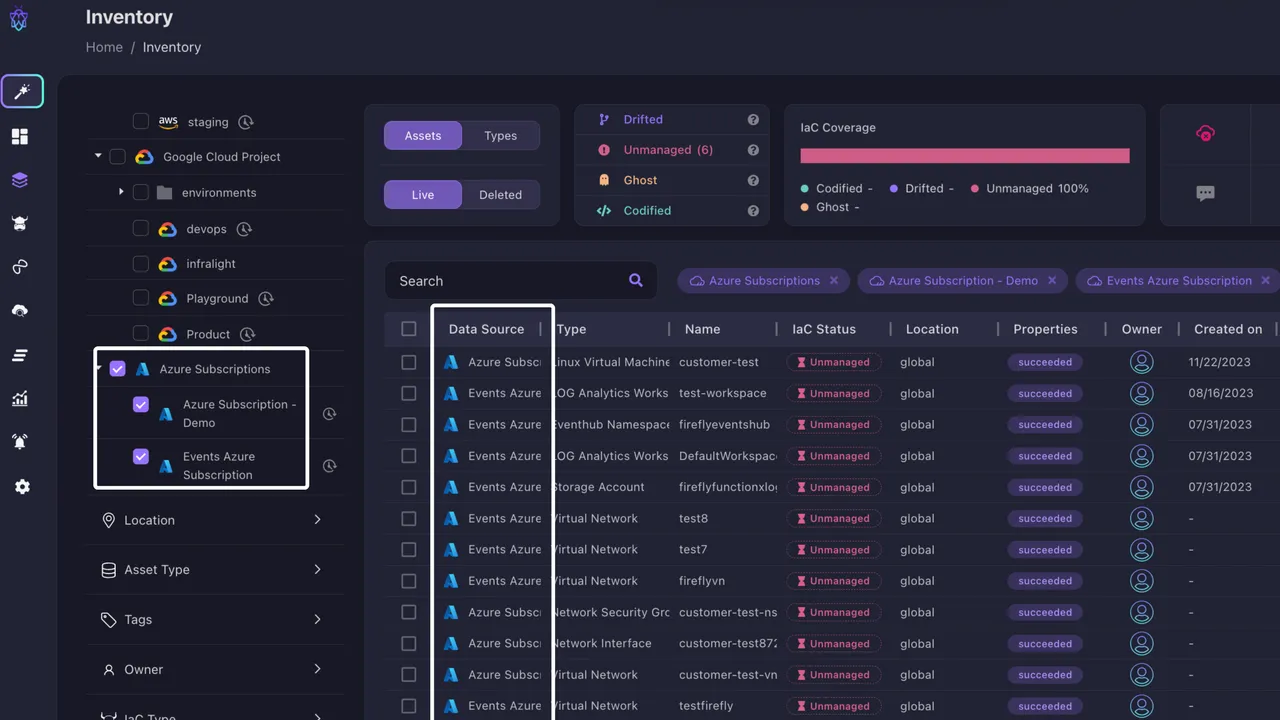Open the stacked lines sidebar icon
This screenshot has width=1280, height=720.
pyautogui.click(x=20, y=355)
